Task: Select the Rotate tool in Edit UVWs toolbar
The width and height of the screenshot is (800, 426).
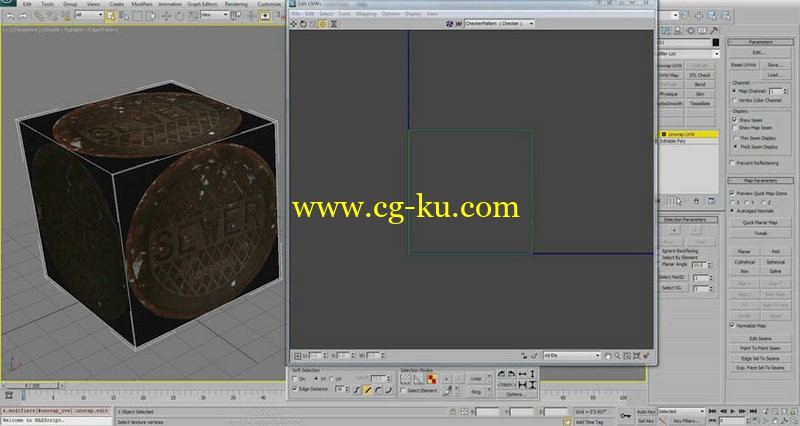Action: (303, 24)
